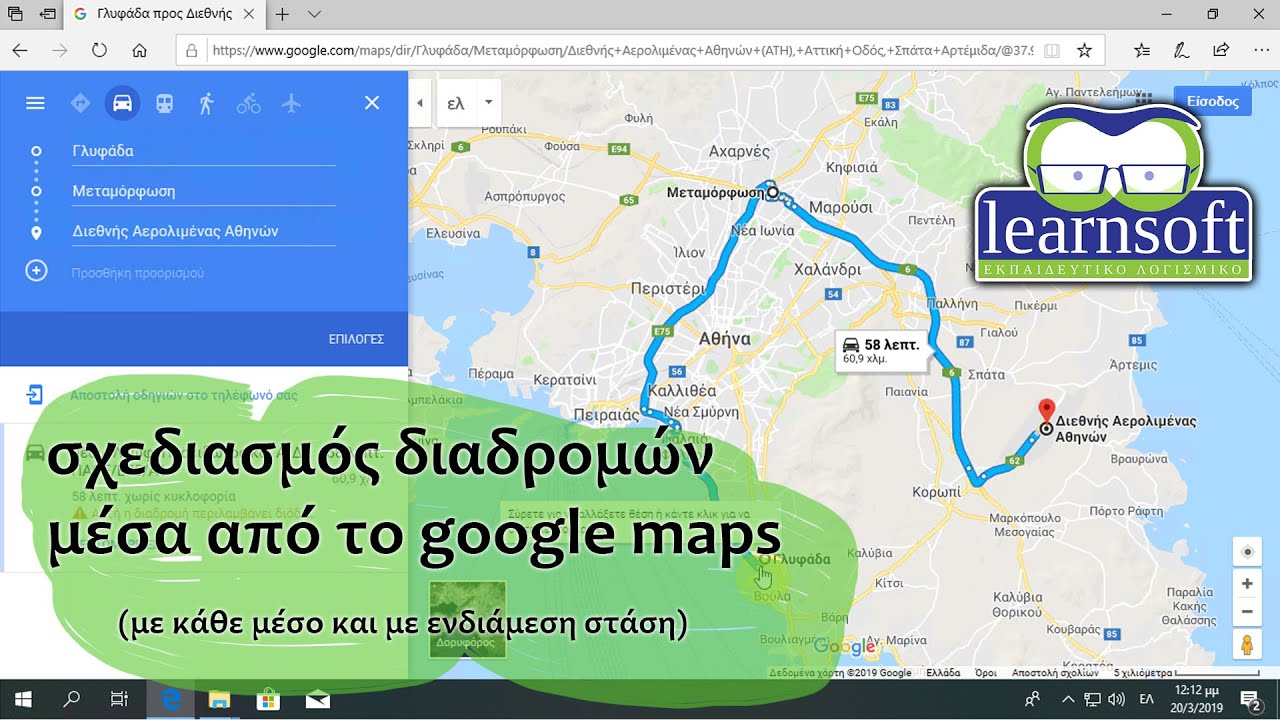Open Mail app from taskbar
Viewport: 1280px width, 720px height.
click(x=317, y=700)
